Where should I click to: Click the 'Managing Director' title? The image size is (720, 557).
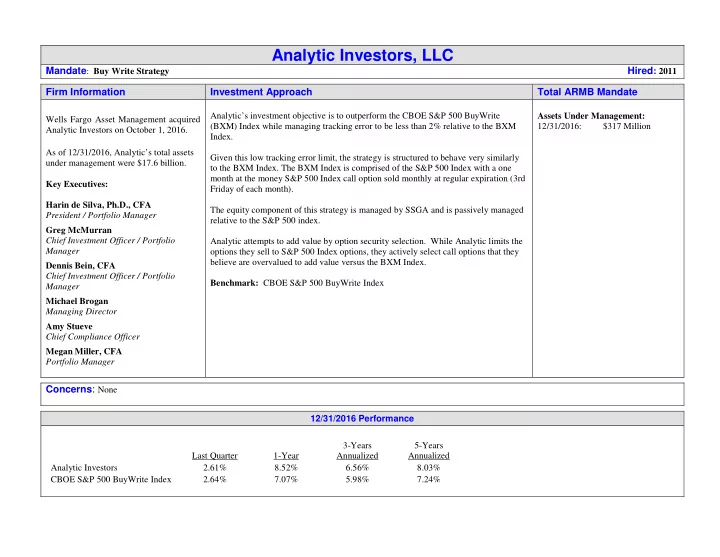81,311
